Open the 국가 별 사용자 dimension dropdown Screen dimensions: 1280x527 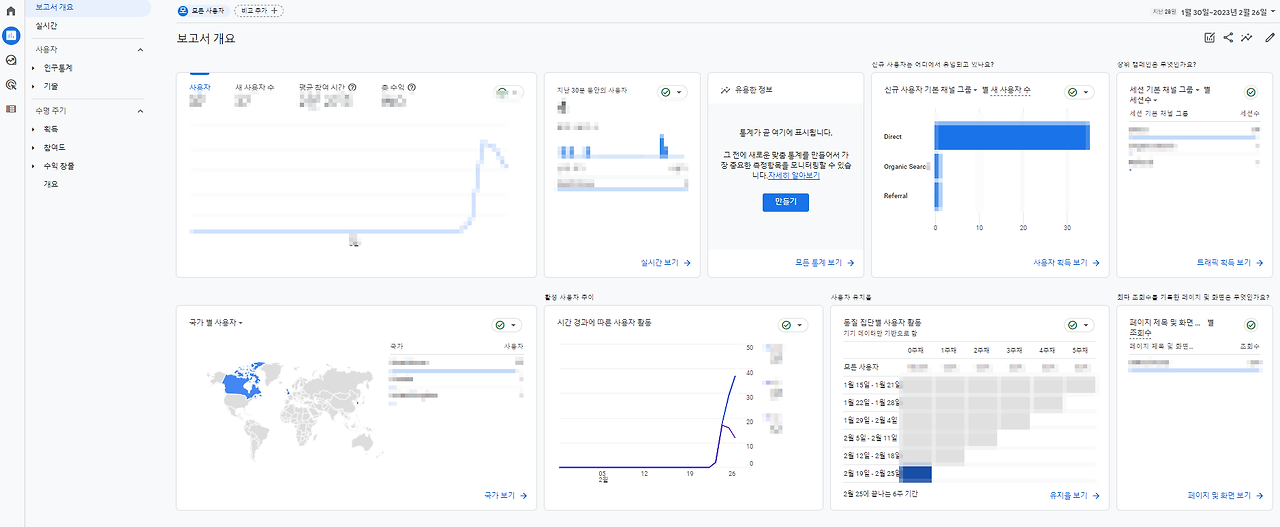tap(216, 322)
